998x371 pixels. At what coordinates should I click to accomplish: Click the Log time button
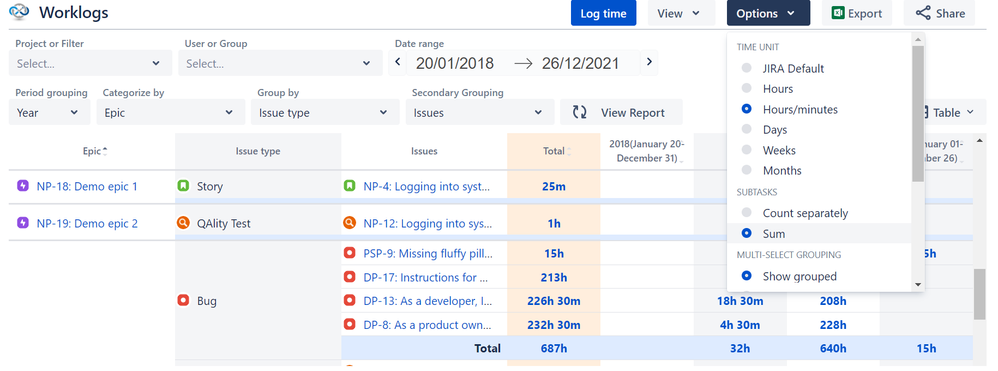(603, 13)
